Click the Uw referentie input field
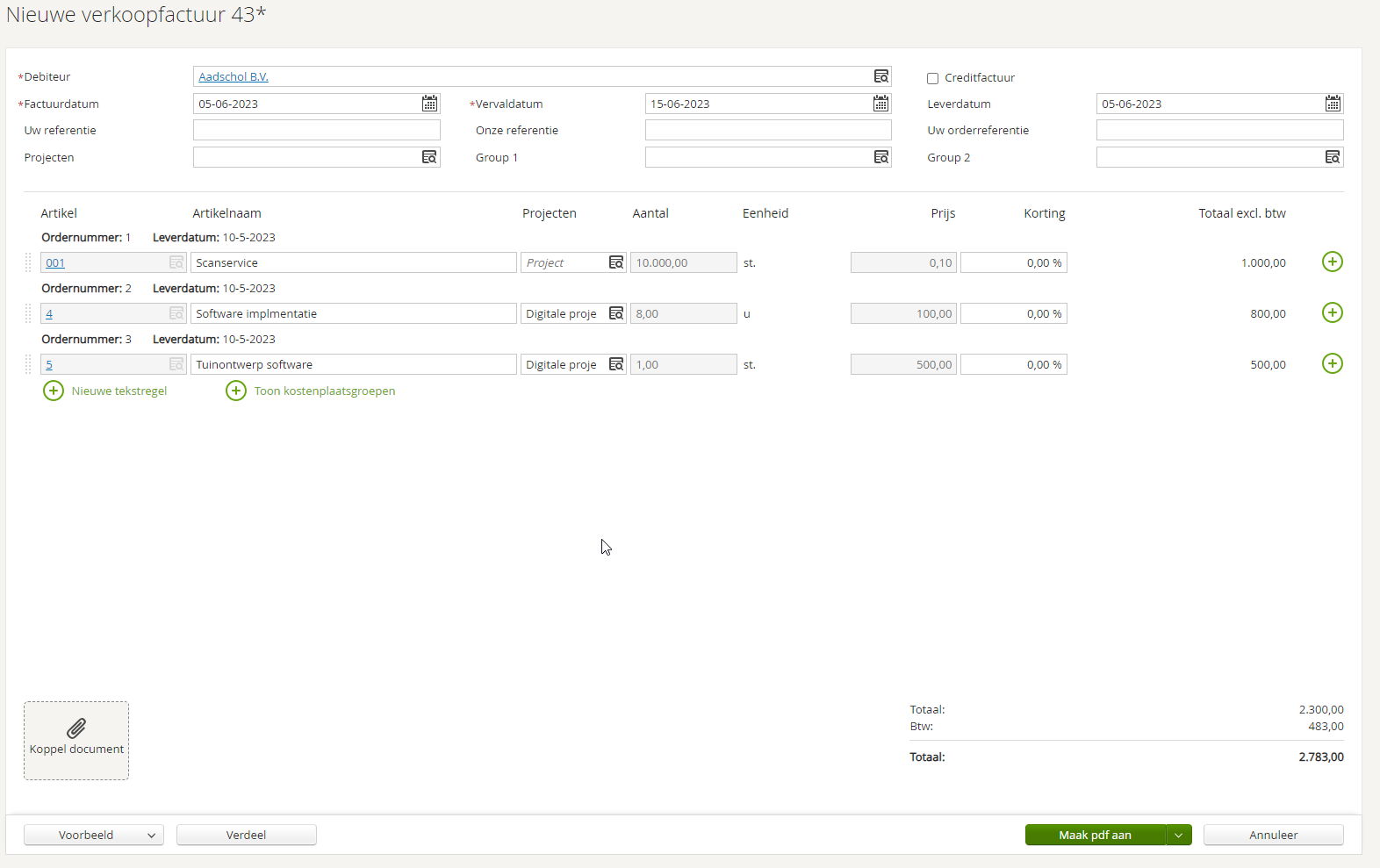Viewport: 1380px width, 868px height. [317, 130]
